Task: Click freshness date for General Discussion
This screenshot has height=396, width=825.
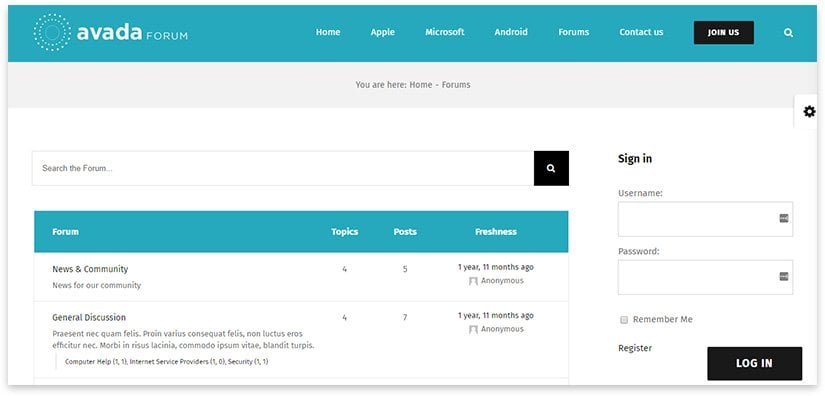Action: [x=496, y=316]
